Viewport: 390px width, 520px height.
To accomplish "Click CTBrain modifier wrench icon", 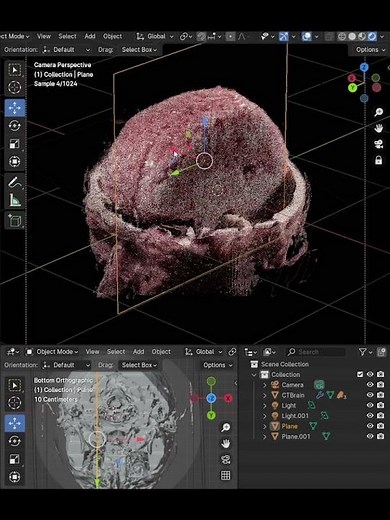I will coord(319,395).
